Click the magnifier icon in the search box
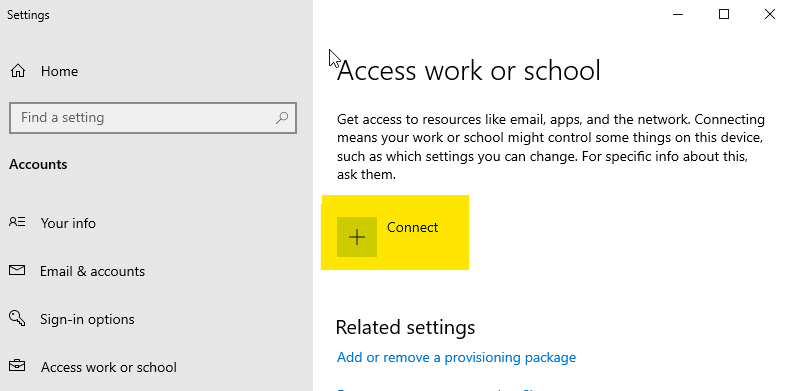 pyautogui.click(x=282, y=118)
